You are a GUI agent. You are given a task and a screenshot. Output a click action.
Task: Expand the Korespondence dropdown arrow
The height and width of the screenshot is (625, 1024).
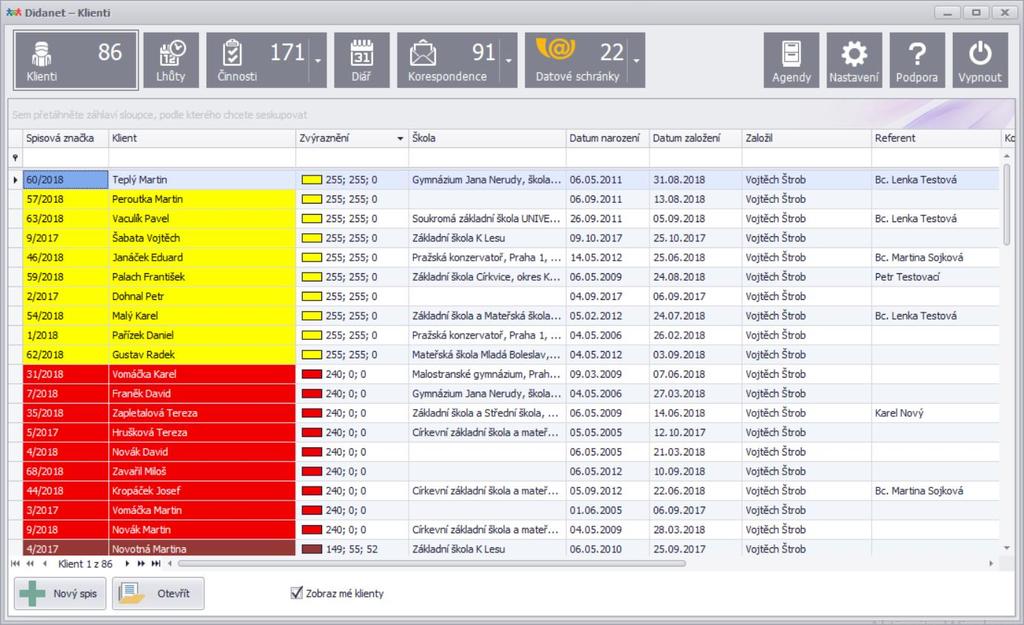tap(509, 60)
